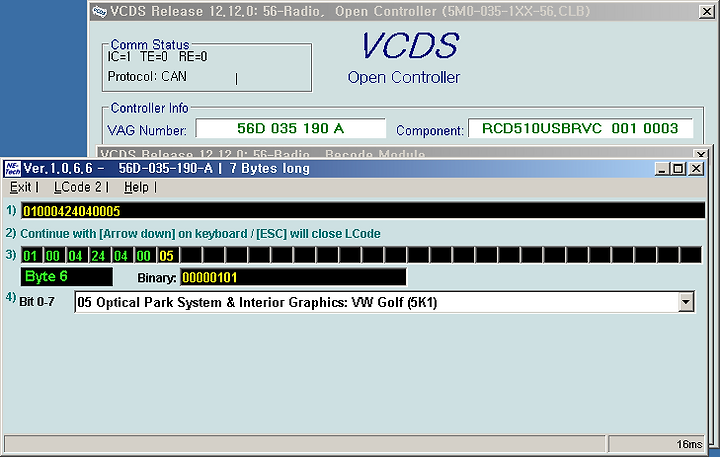Close the VCDS Open Controller window

point(707,11)
